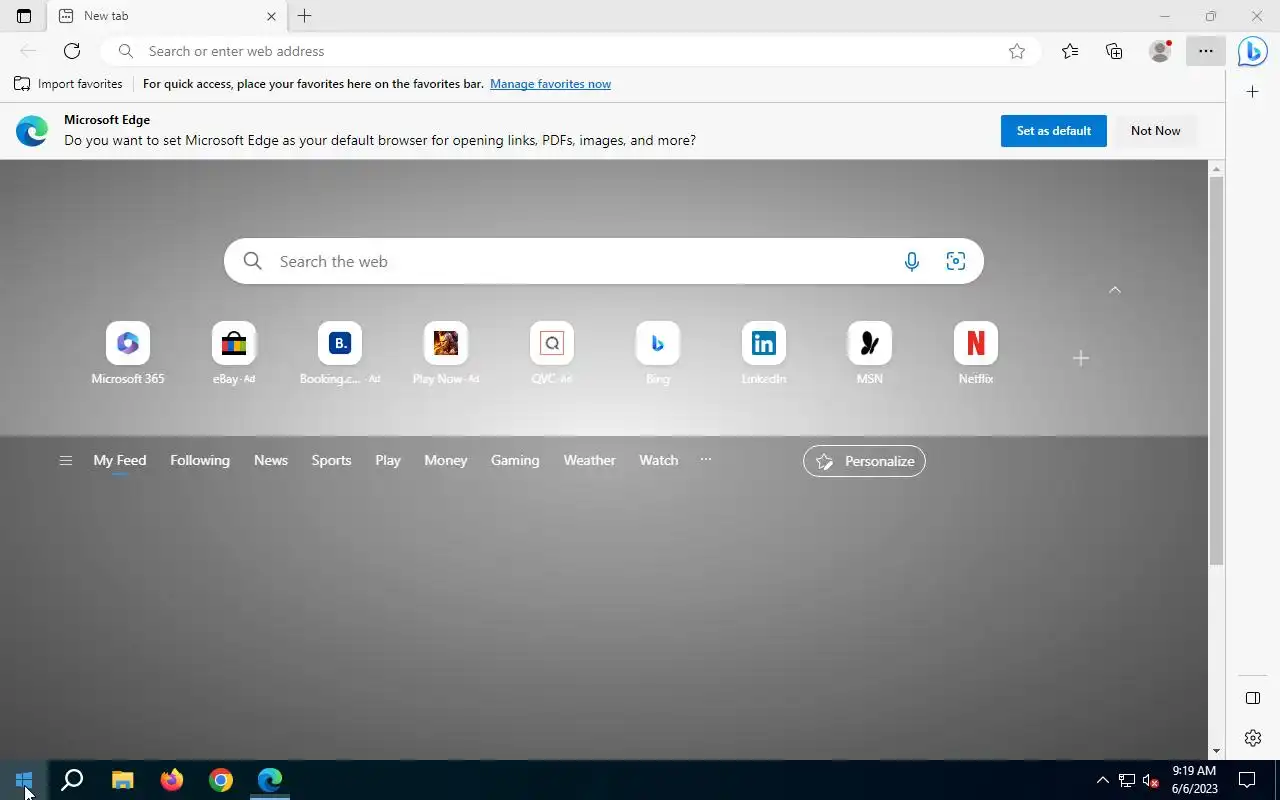This screenshot has height=800, width=1280.
Task: Add this page to favorites star
Action: [x=1017, y=51]
